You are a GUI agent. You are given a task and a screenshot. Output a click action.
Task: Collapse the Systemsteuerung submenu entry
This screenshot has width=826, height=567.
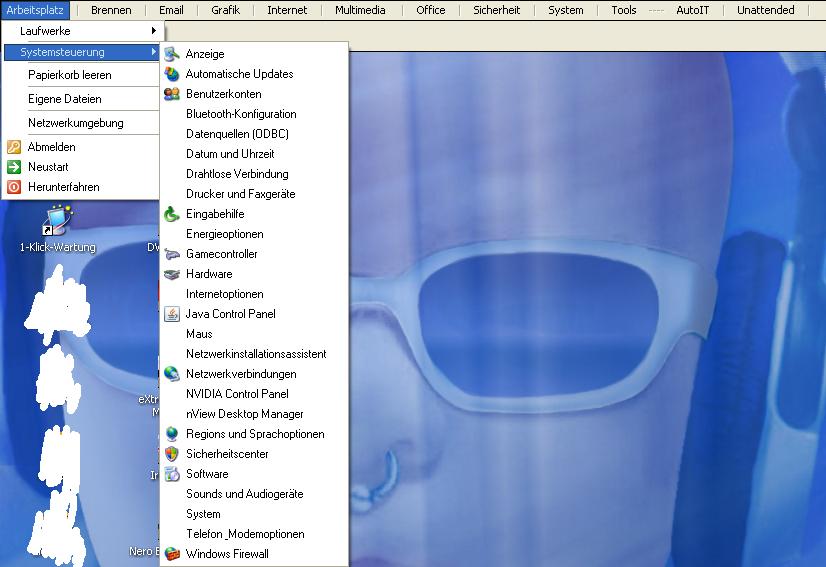(x=80, y=52)
